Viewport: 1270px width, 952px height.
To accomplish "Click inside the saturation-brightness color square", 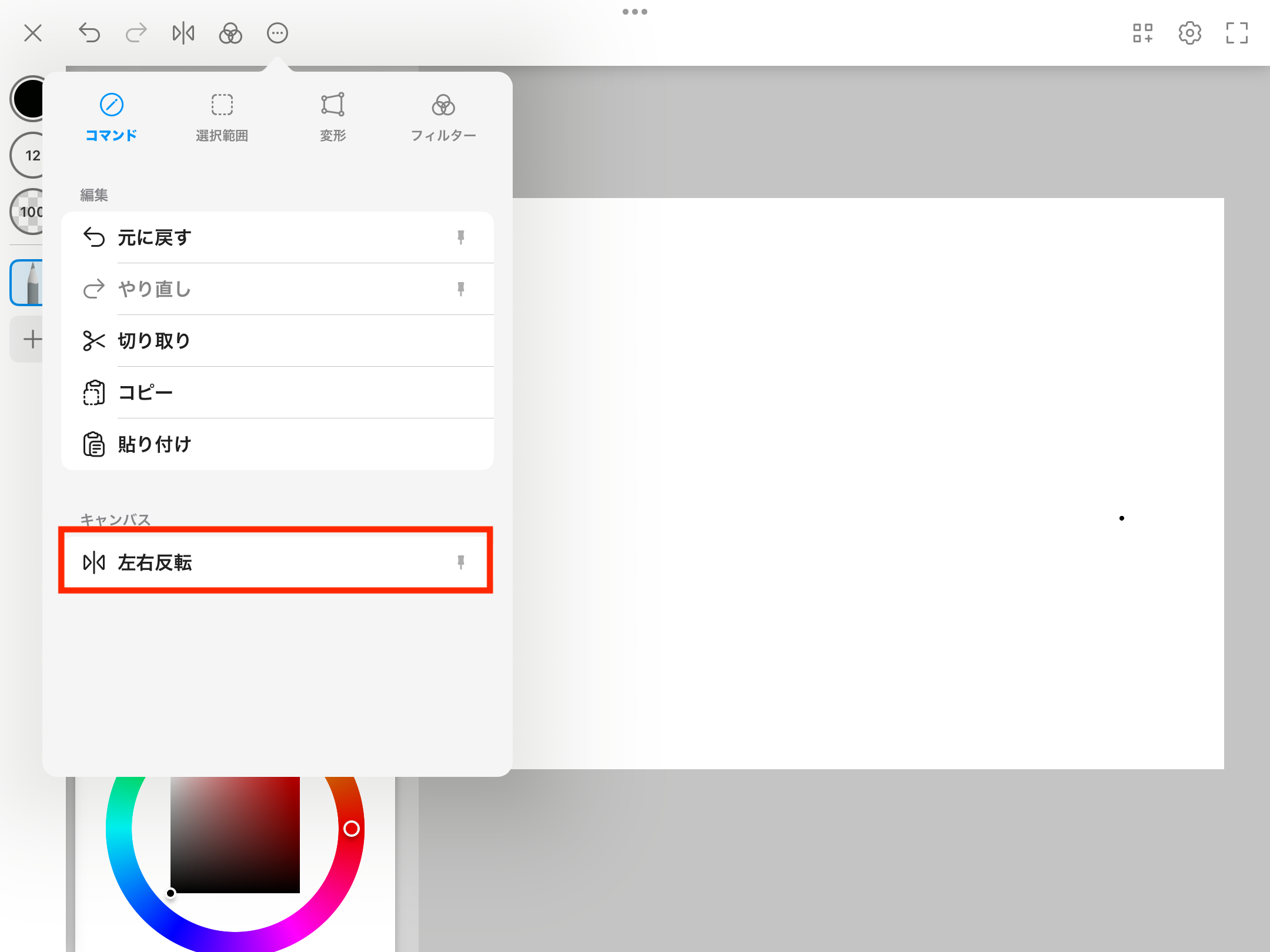I will pyautogui.click(x=235, y=834).
